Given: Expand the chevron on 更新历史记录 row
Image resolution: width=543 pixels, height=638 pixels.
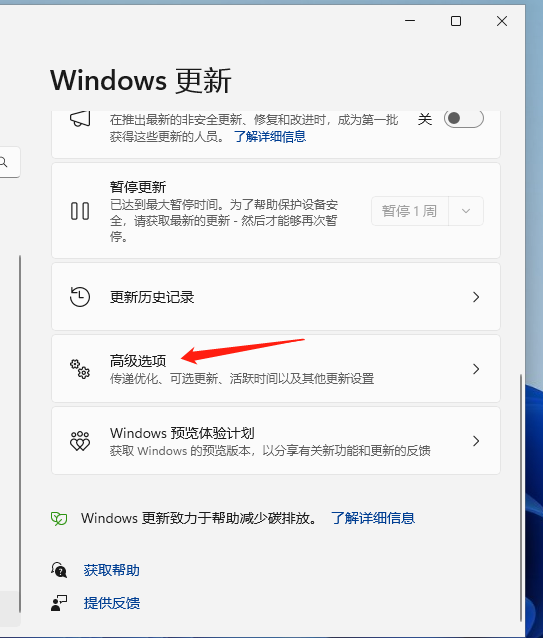Looking at the screenshot, I should click(x=476, y=297).
